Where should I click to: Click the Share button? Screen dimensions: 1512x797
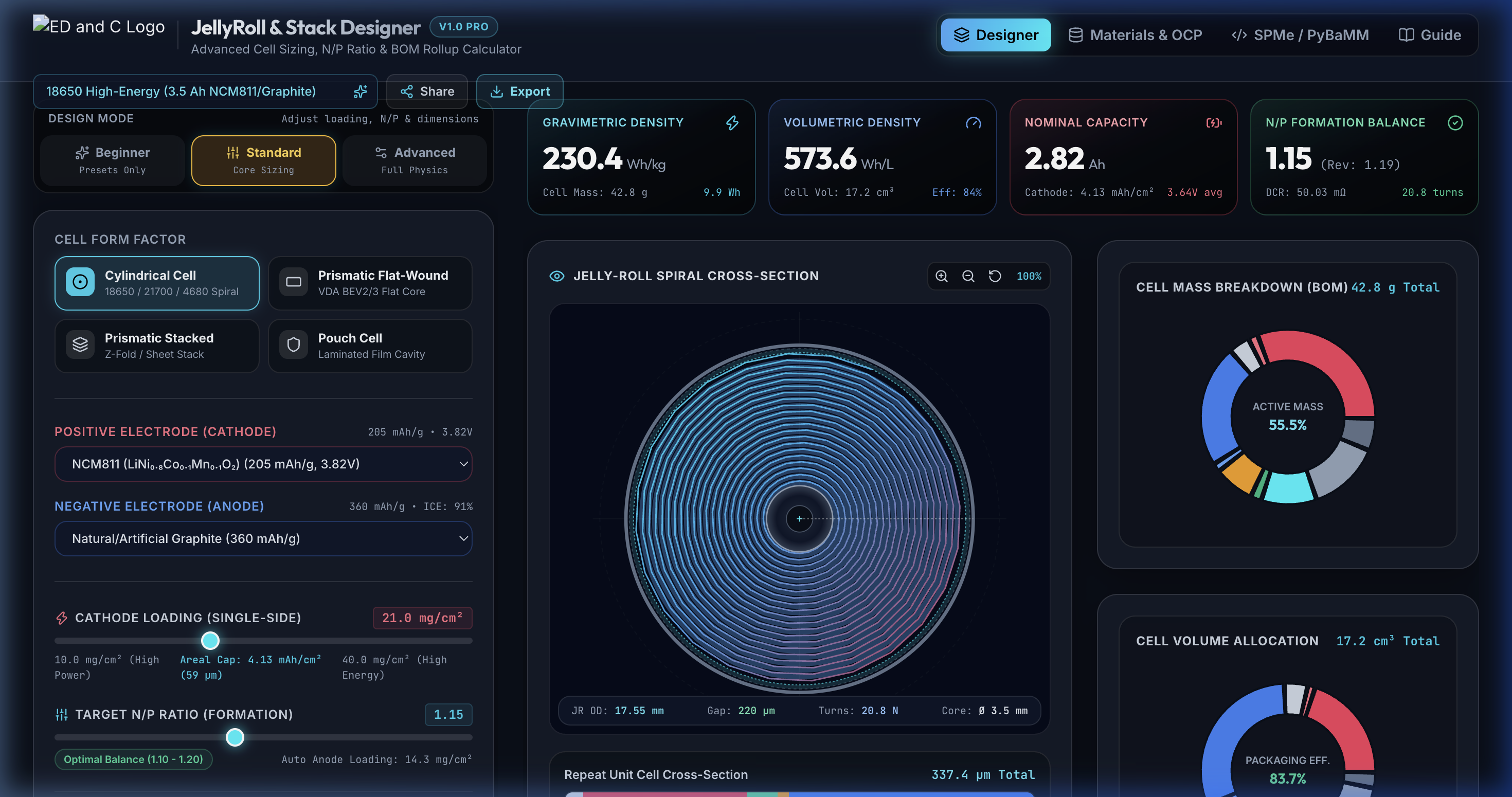(x=427, y=92)
